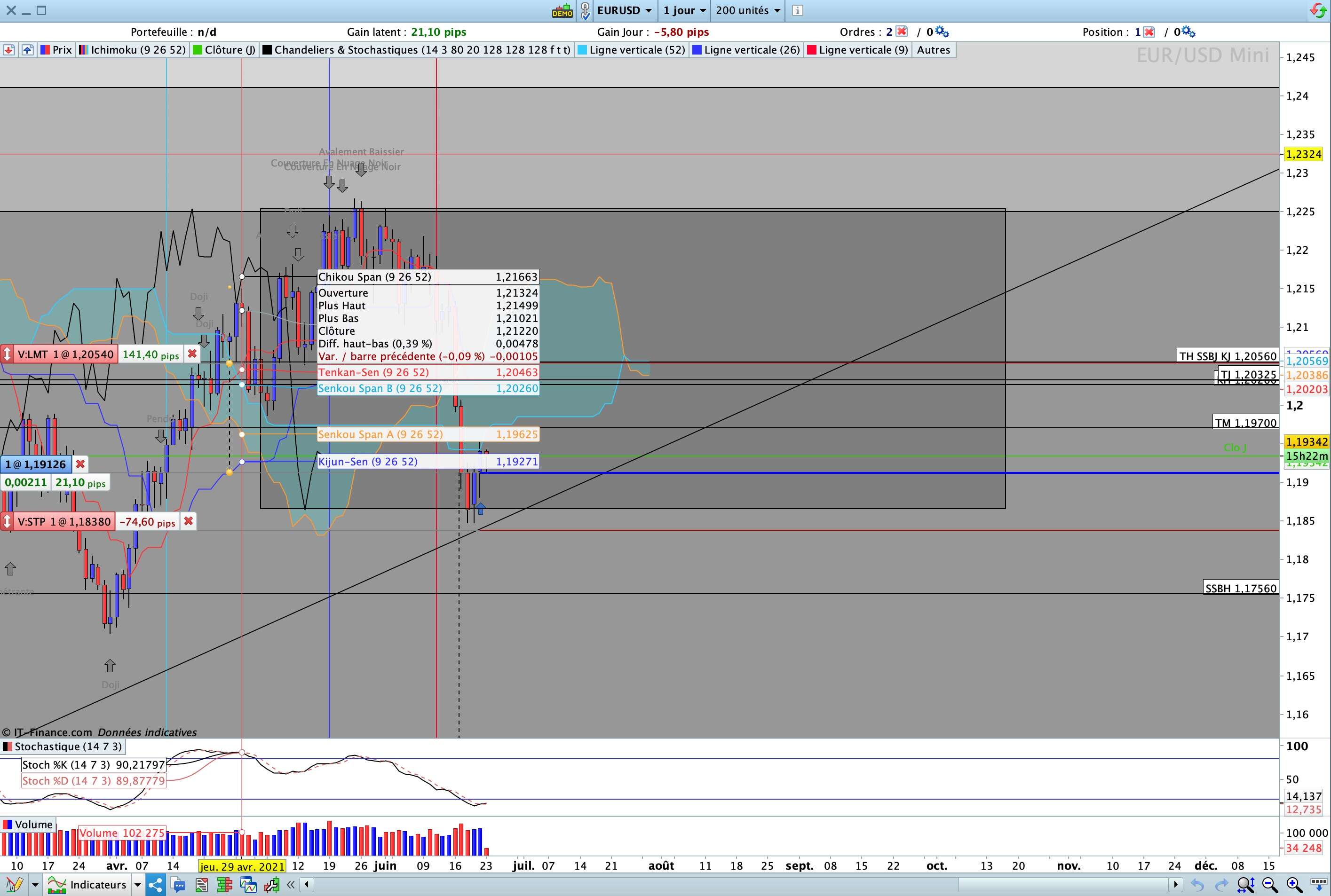Viewport: 1331px width, 896px height.
Task: Open the multi-chart windows icon
Action: tap(248, 885)
